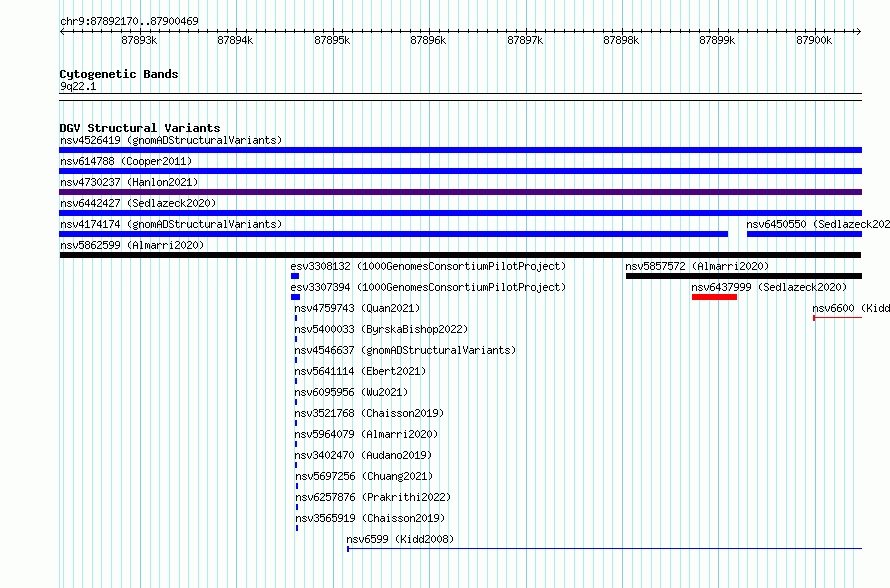Click esv3308132 1000GenomesConsortiumPilotProject label
The height and width of the screenshot is (588, 890).
click(428, 266)
